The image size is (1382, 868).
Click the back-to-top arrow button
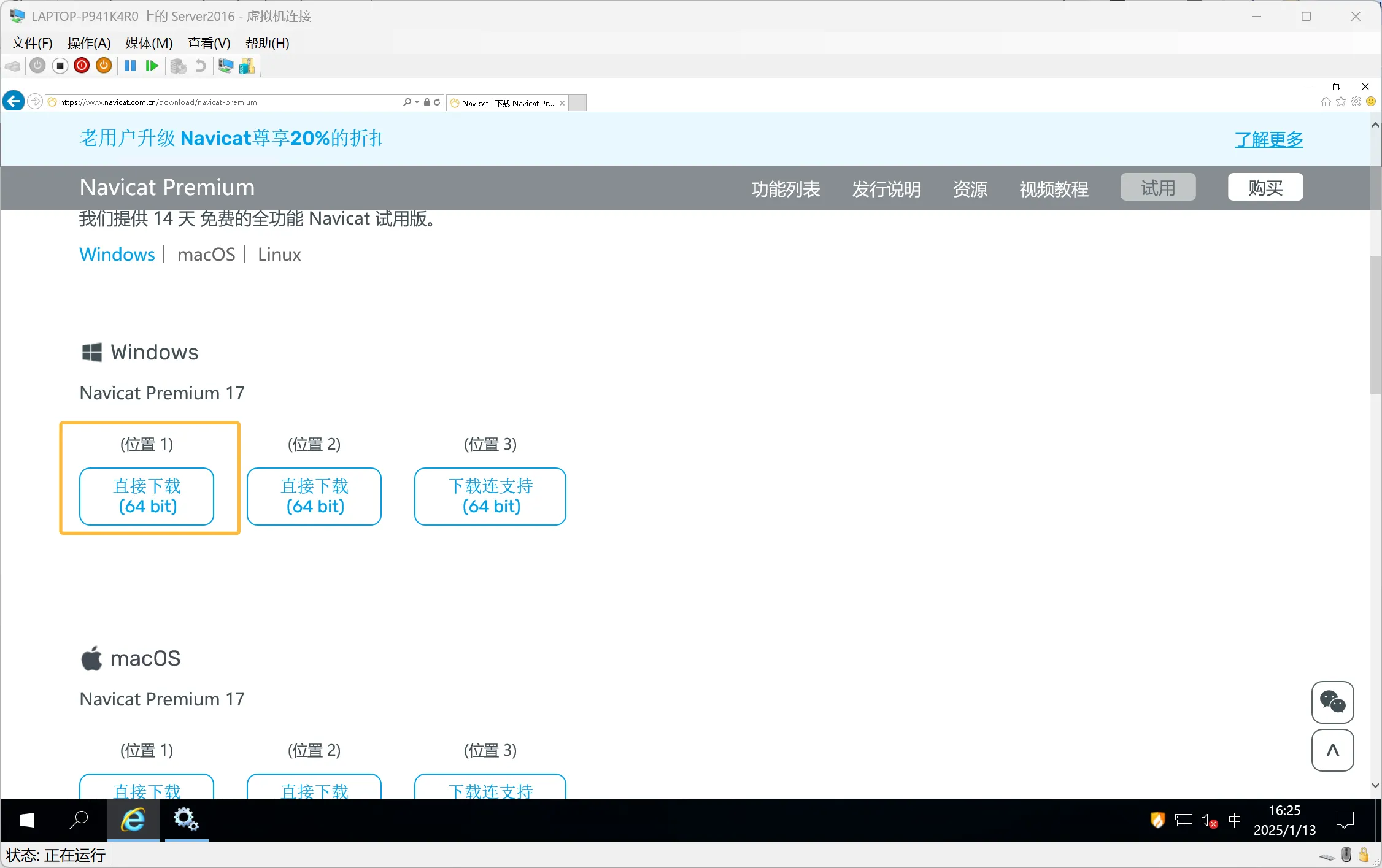[x=1333, y=750]
